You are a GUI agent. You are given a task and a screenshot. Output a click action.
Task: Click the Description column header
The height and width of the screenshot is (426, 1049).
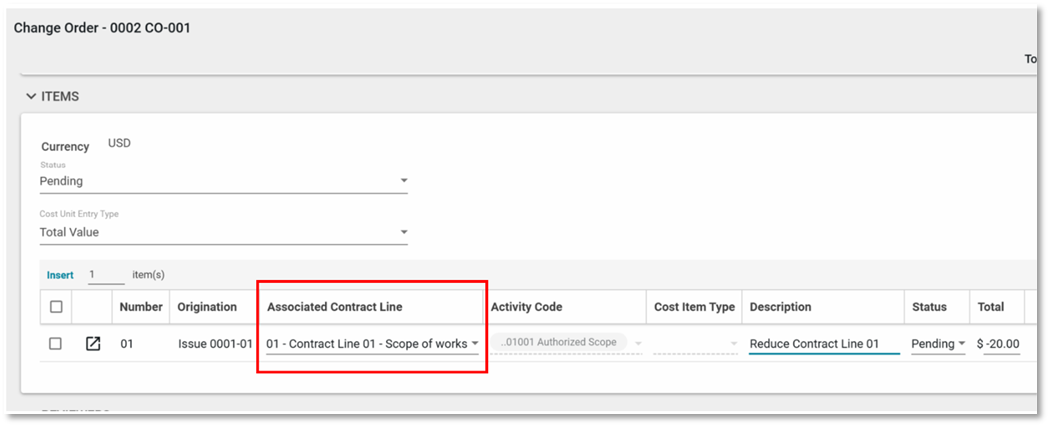[780, 307]
